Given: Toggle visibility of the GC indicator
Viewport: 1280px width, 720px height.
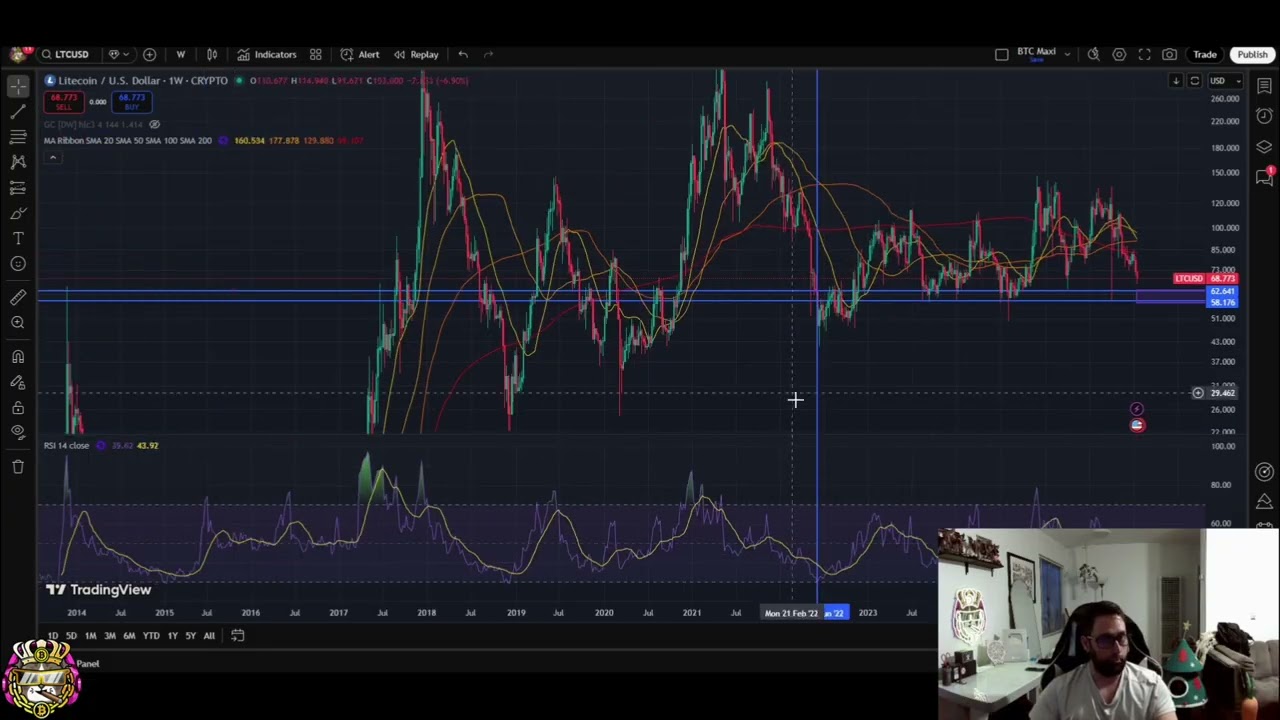Looking at the screenshot, I should click(x=154, y=124).
